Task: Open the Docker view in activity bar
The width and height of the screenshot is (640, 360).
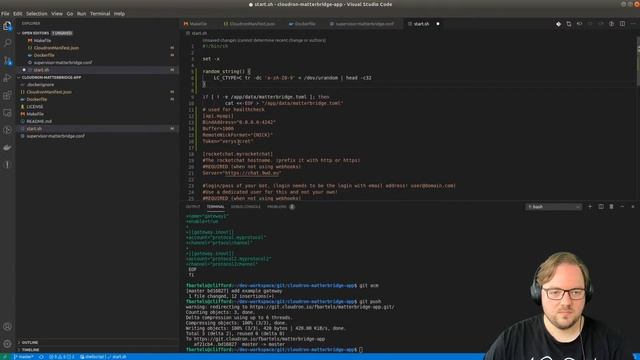Action: (7, 147)
